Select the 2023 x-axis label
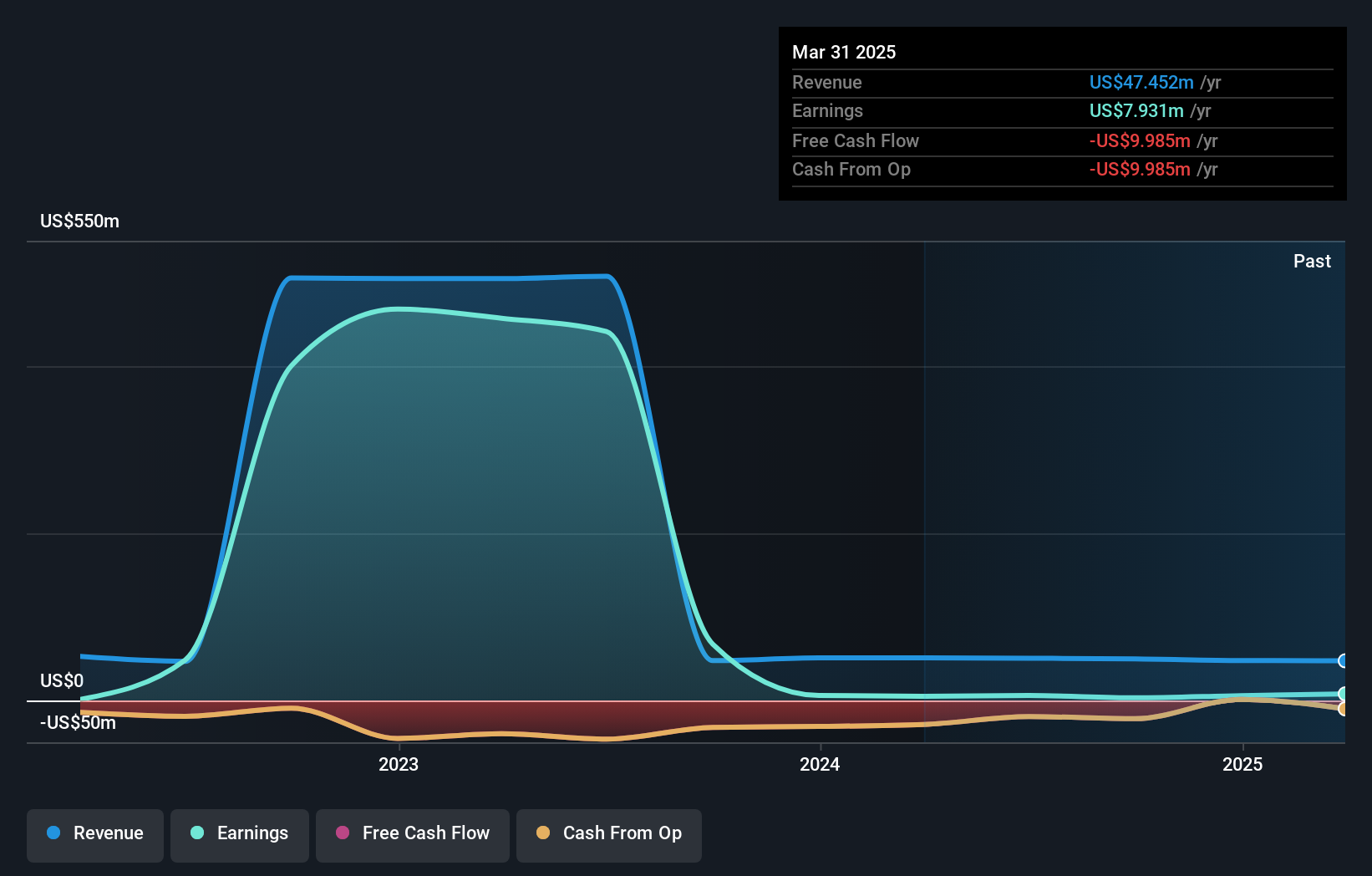This screenshot has width=1372, height=876. [x=399, y=764]
